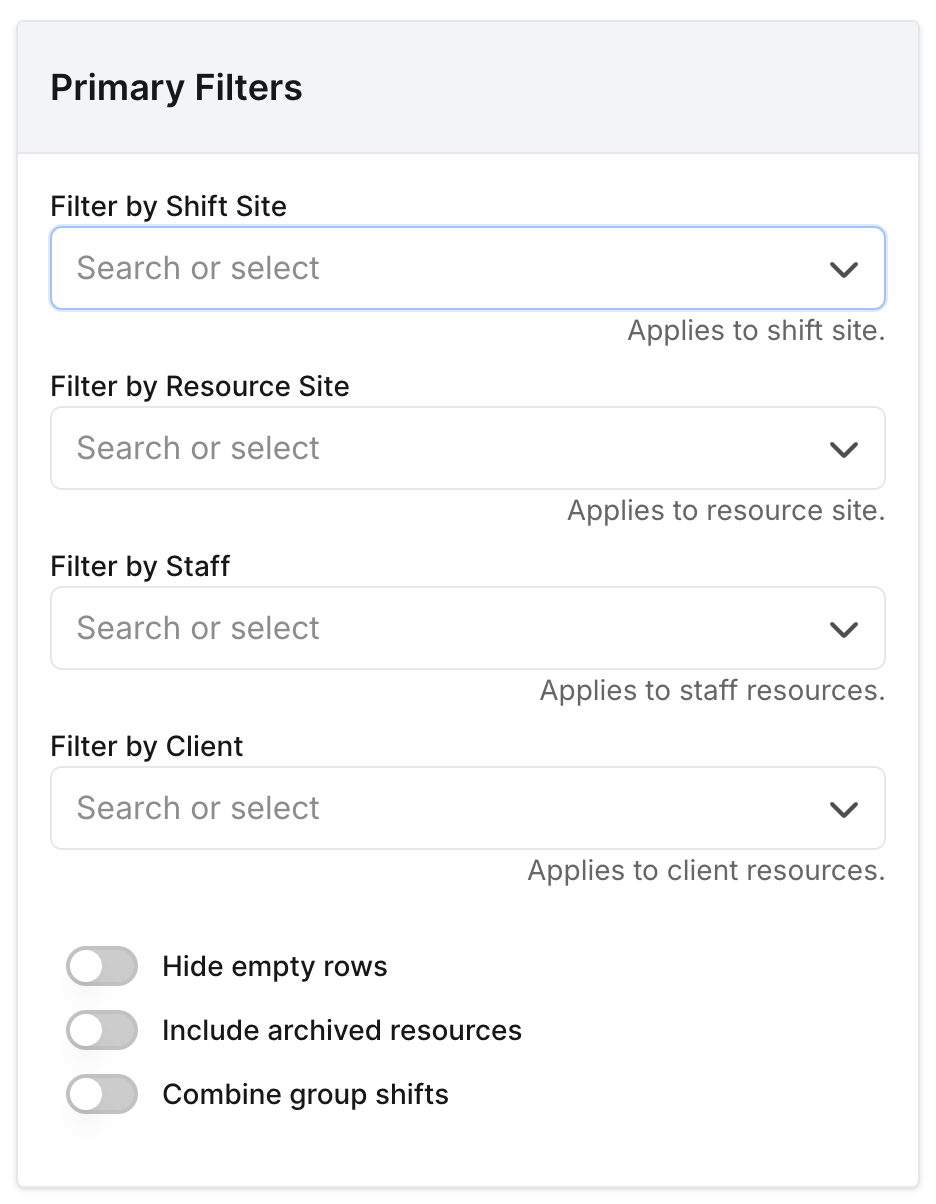This screenshot has width=936, height=1204.
Task: Enable the Hide empty rows toggle
Action: pyautogui.click(x=102, y=967)
